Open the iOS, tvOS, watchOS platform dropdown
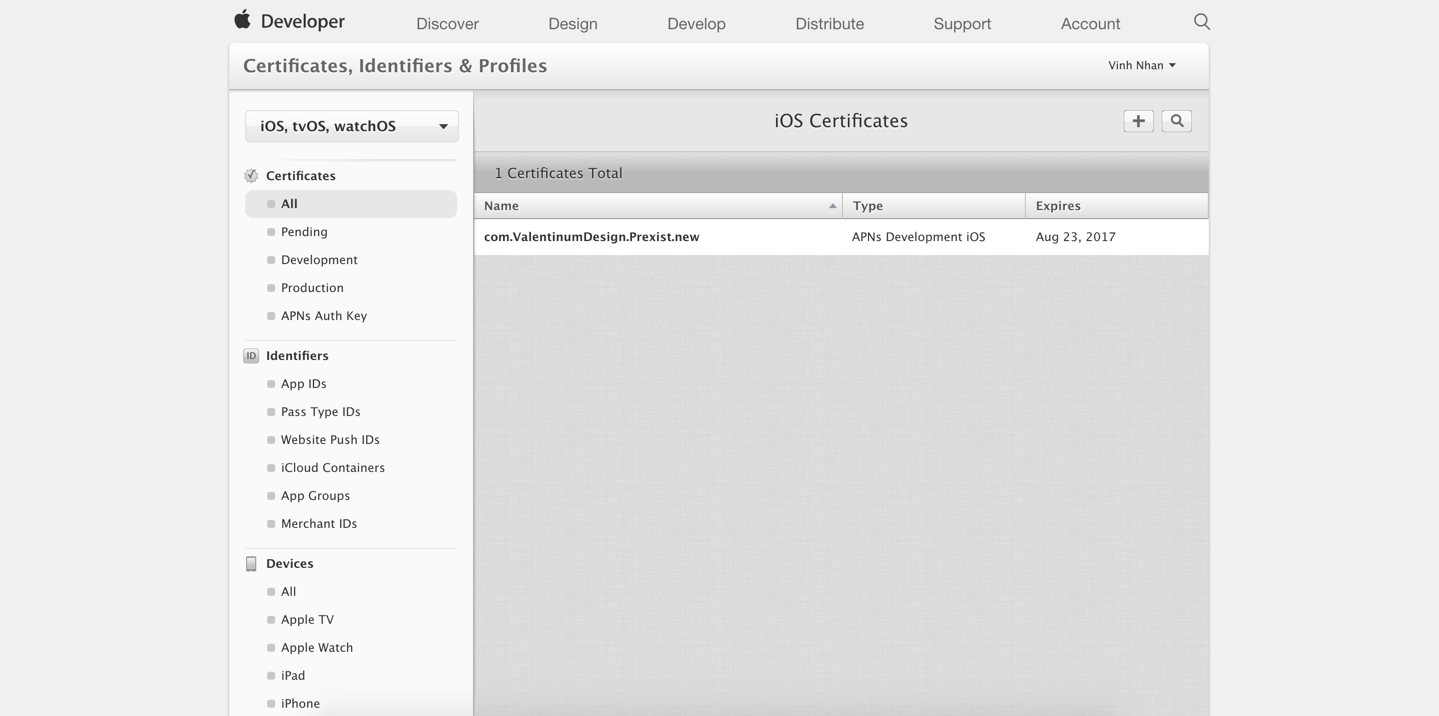Screen dimensions: 1439x716 (x=352, y=126)
